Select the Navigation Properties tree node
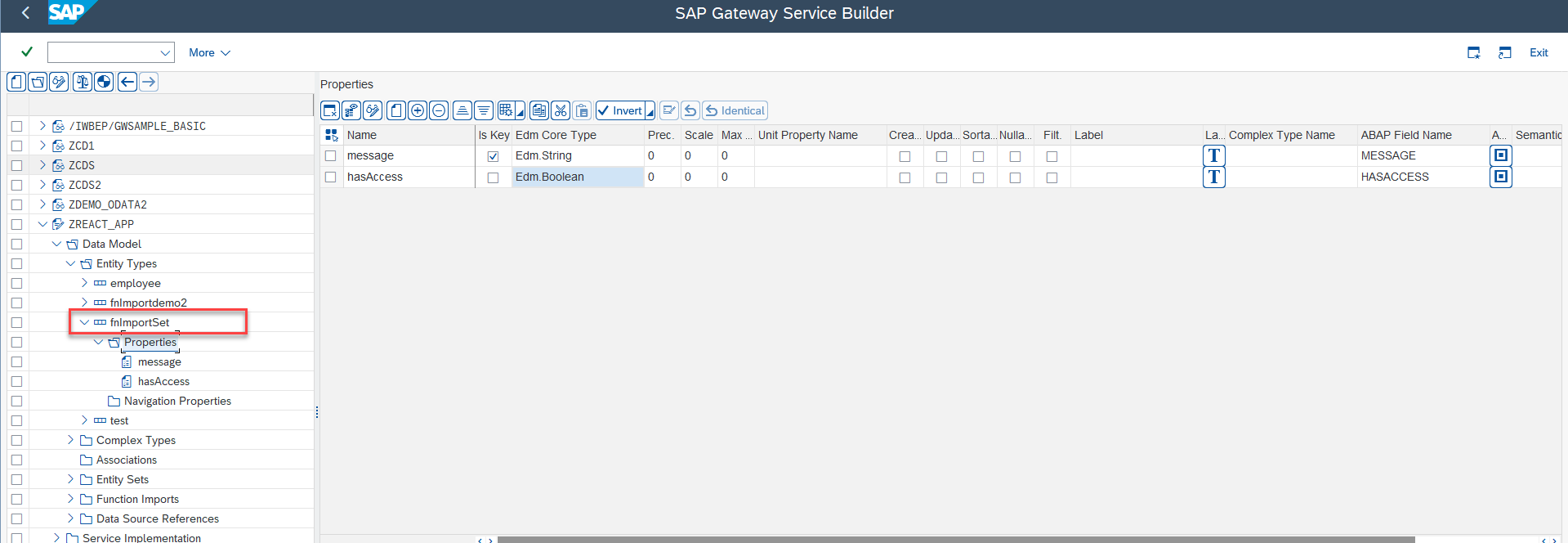This screenshot has width=1568, height=543. pyautogui.click(x=177, y=401)
